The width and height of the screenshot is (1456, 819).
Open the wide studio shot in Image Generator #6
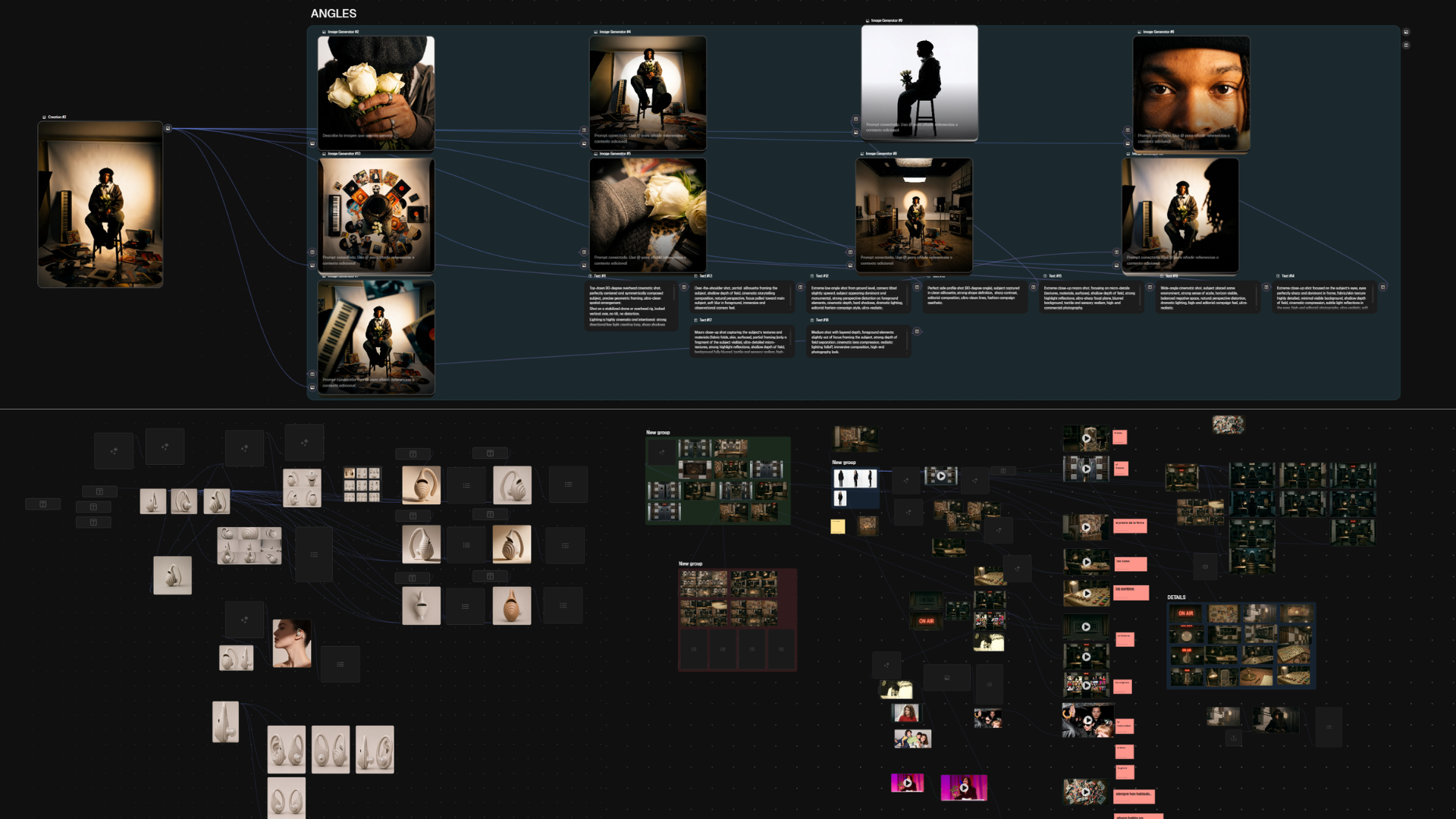pyautogui.click(x=914, y=215)
